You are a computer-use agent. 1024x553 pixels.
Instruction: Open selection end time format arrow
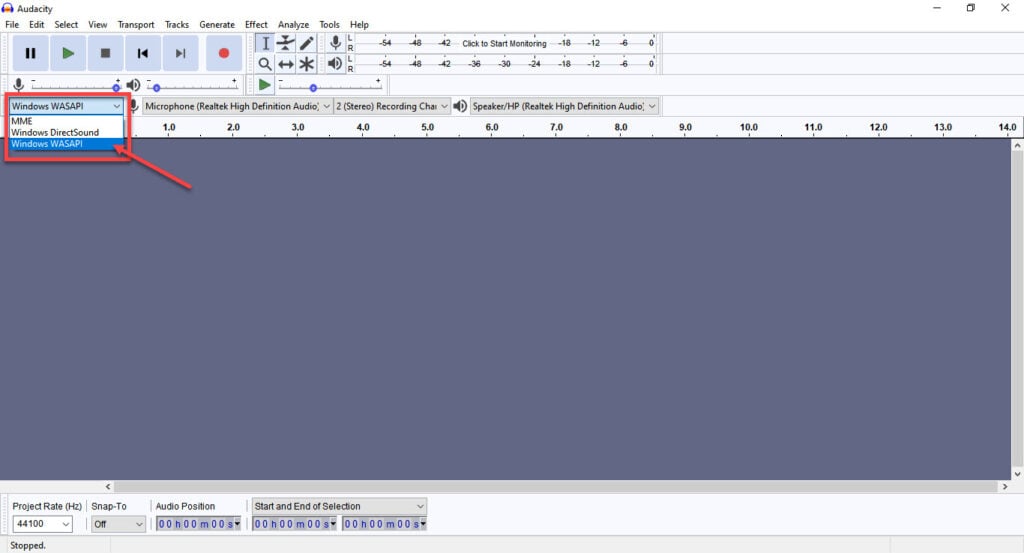[423, 524]
